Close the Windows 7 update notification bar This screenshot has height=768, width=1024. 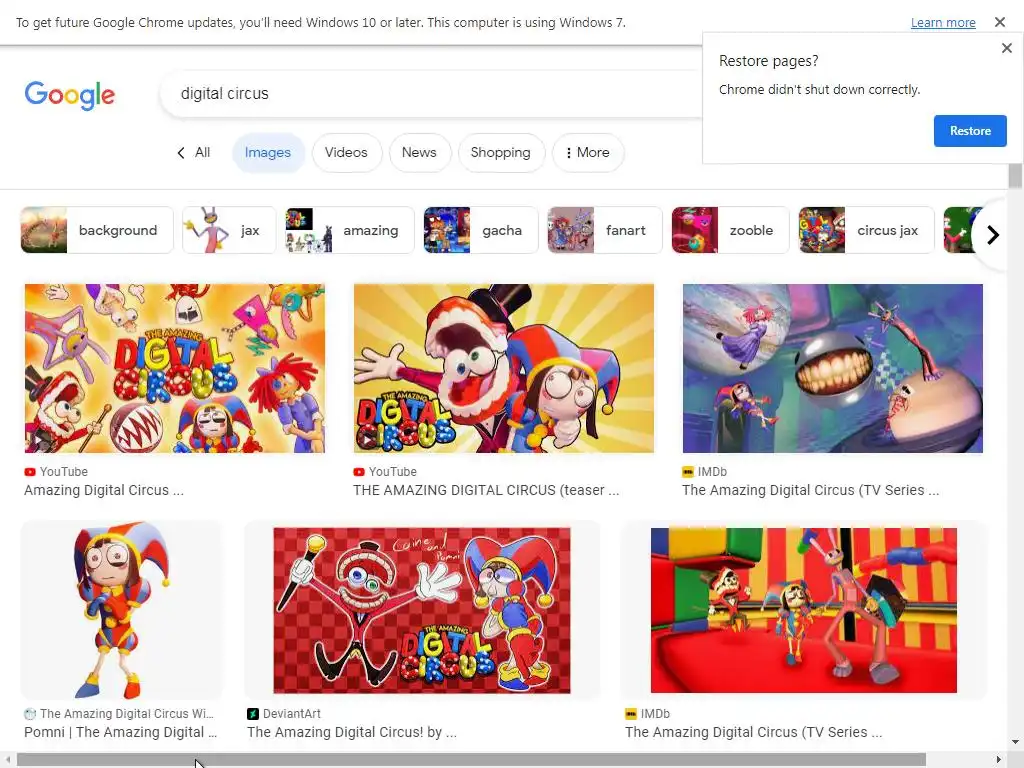[x=999, y=22]
